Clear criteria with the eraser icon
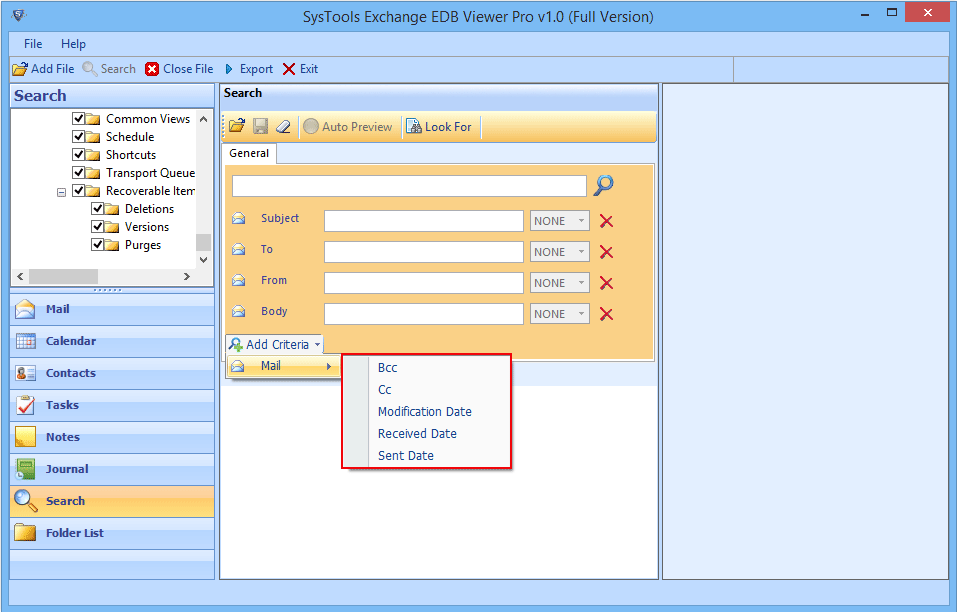Viewport: 957px width, 612px height. 283,126
